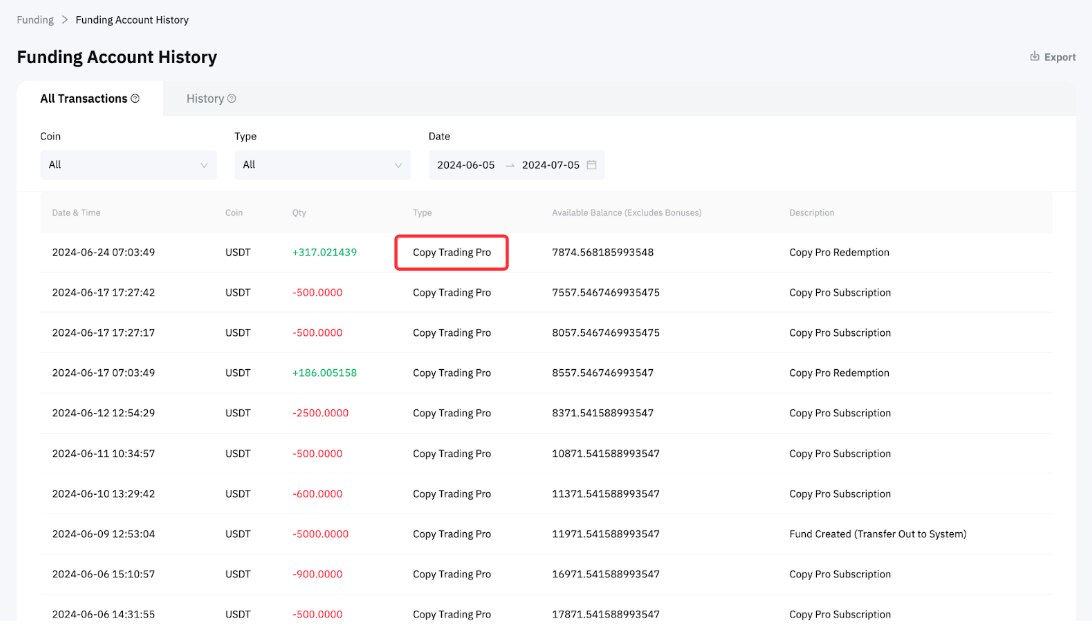Click highlighted Copy Trading Pro type cell
Image resolution: width=1092 pixels, height=635 pixels.
pyautogui.click(x=452, y=253)
